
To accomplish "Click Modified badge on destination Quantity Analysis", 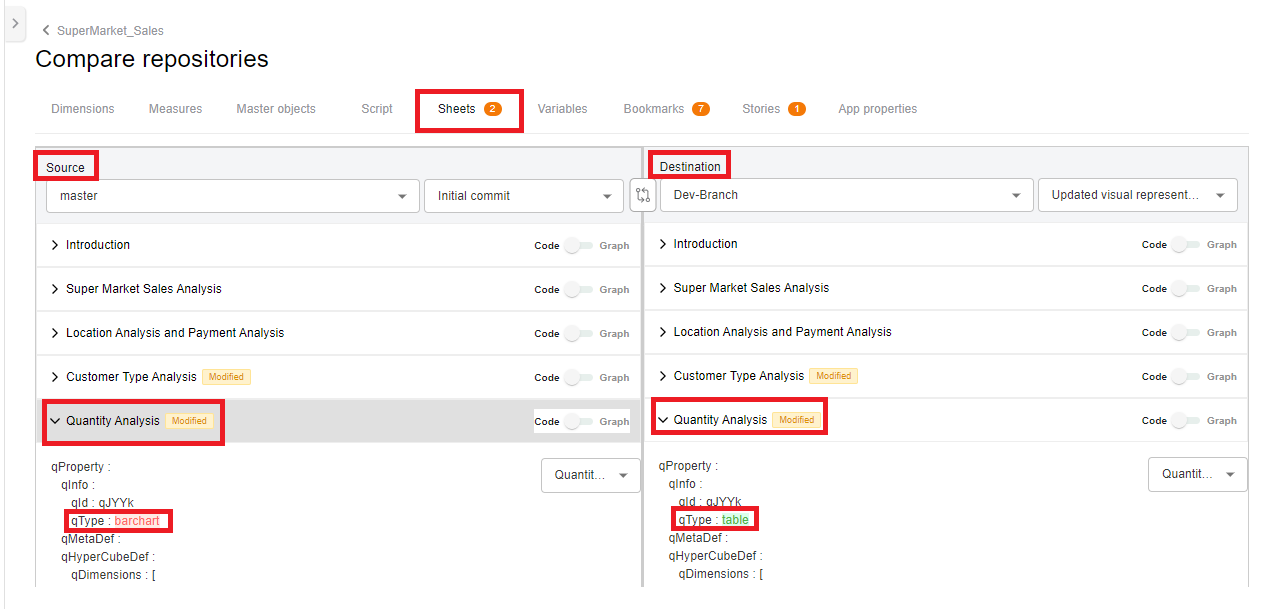I will point(796,420).
